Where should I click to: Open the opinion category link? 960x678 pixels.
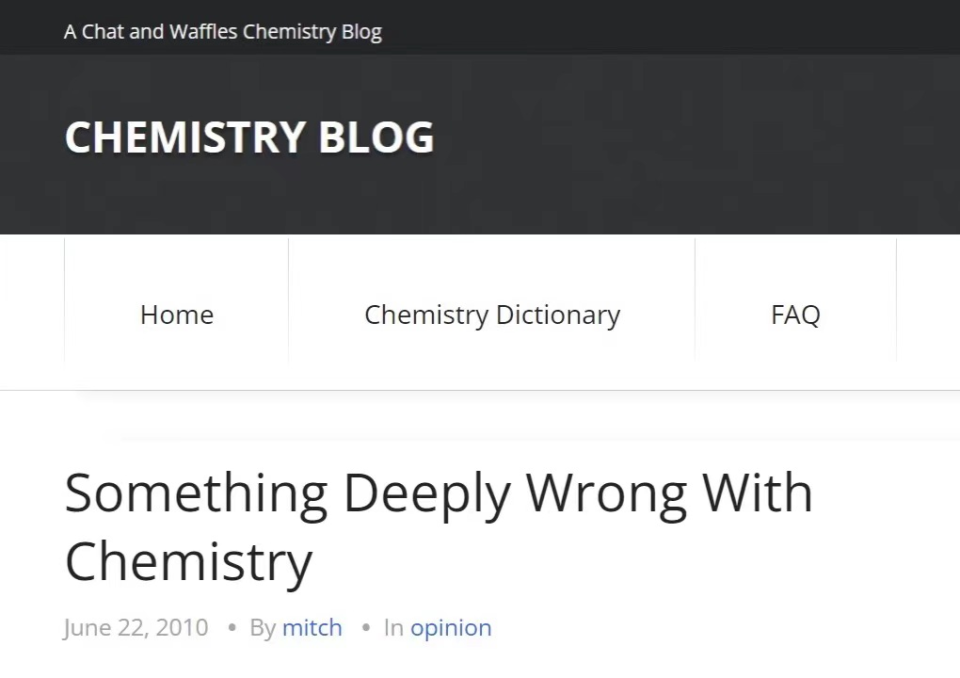(451, 628)
